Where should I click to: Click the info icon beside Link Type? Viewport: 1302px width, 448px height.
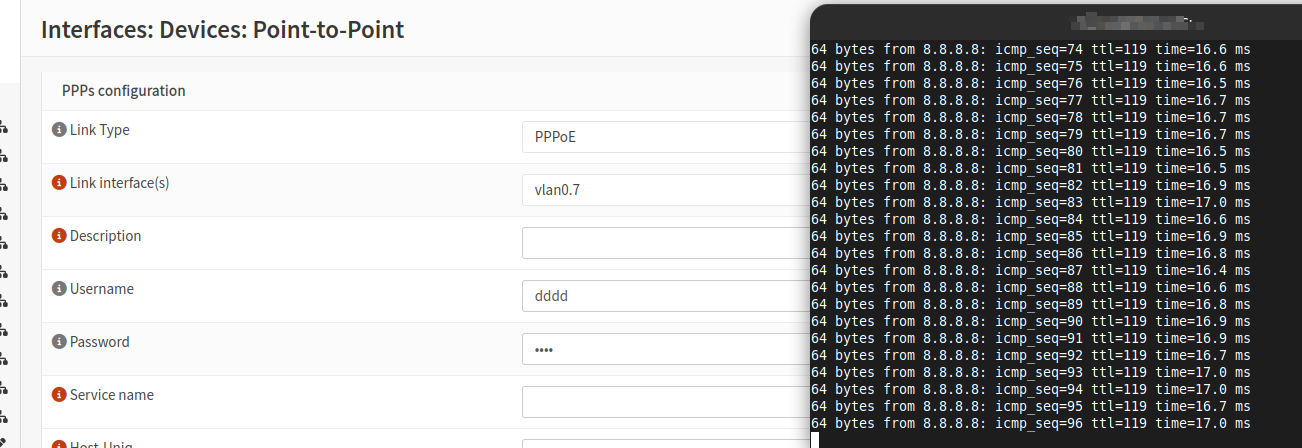click(x=58, y=130)
